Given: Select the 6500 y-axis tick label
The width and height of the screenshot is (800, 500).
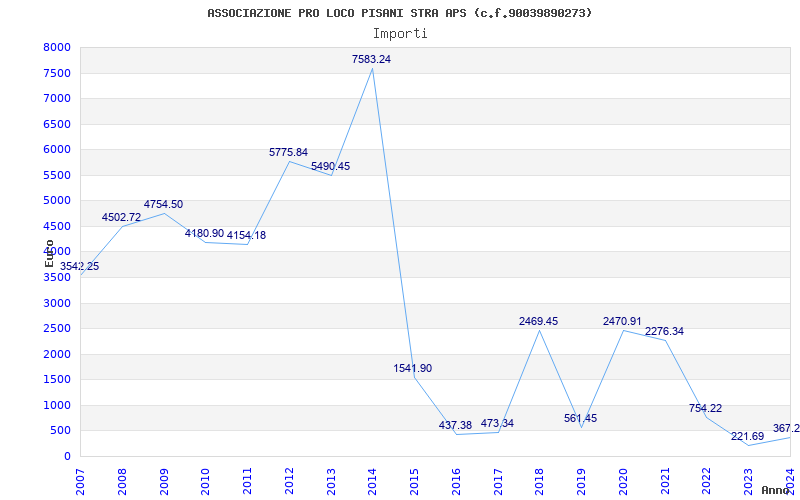Looking at the screenshot, I should [57, 124].
